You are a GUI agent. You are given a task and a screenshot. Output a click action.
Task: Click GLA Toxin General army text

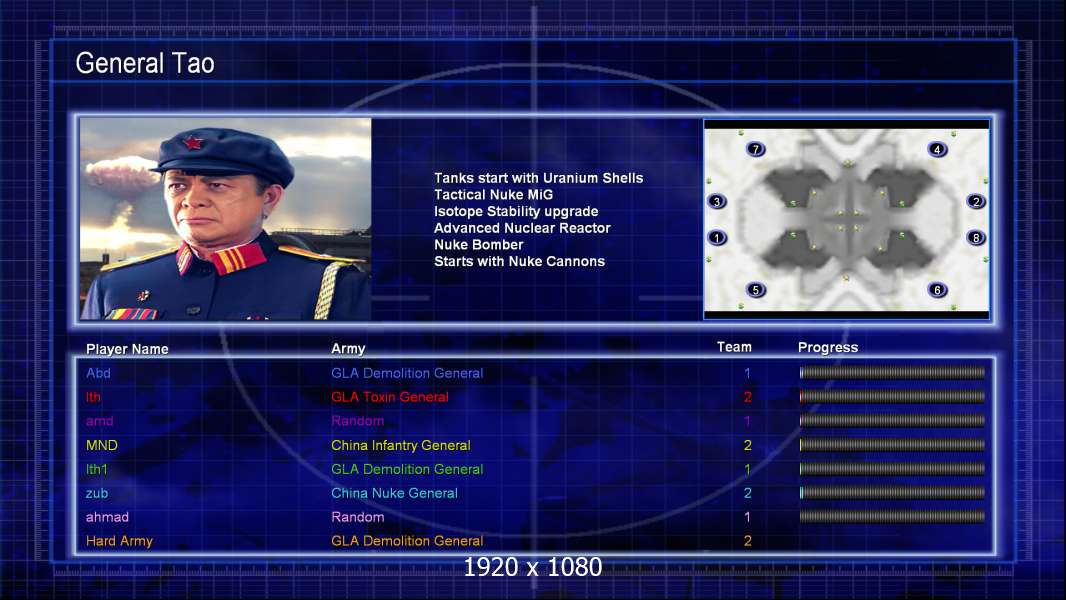[390, 397]
